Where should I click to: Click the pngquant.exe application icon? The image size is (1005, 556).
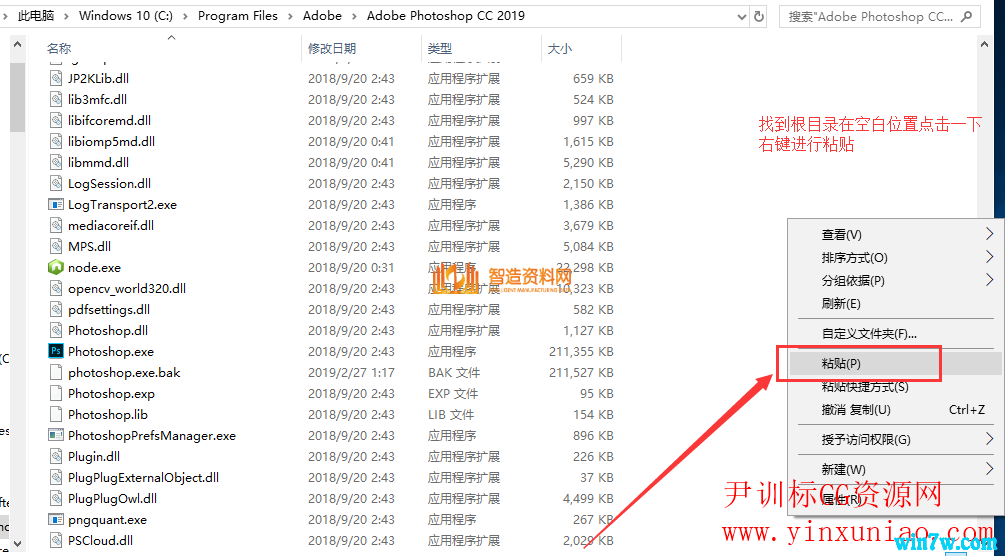[x=56, y=519]
